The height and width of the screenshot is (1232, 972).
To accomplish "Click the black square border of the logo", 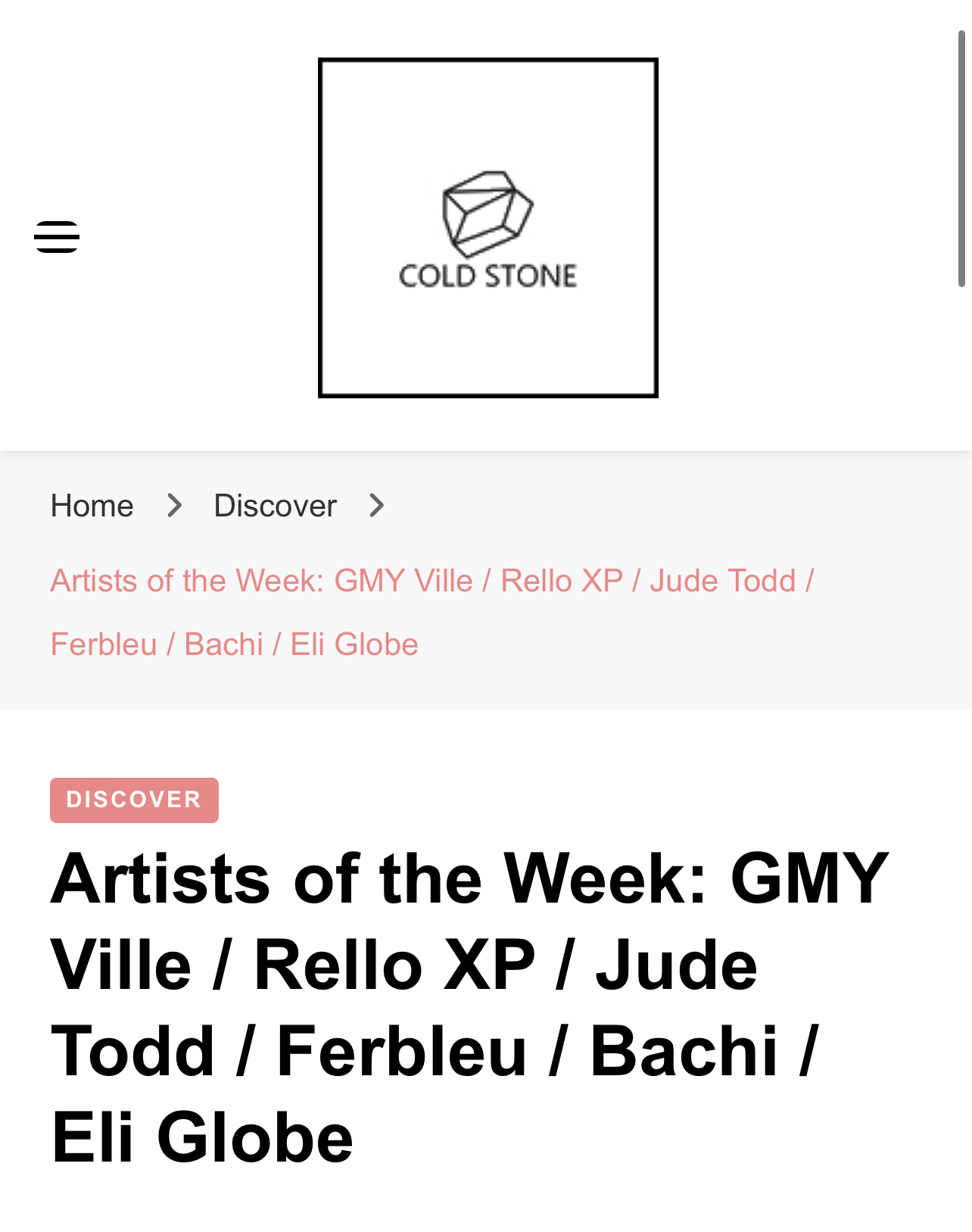I will tap(488, 61).
